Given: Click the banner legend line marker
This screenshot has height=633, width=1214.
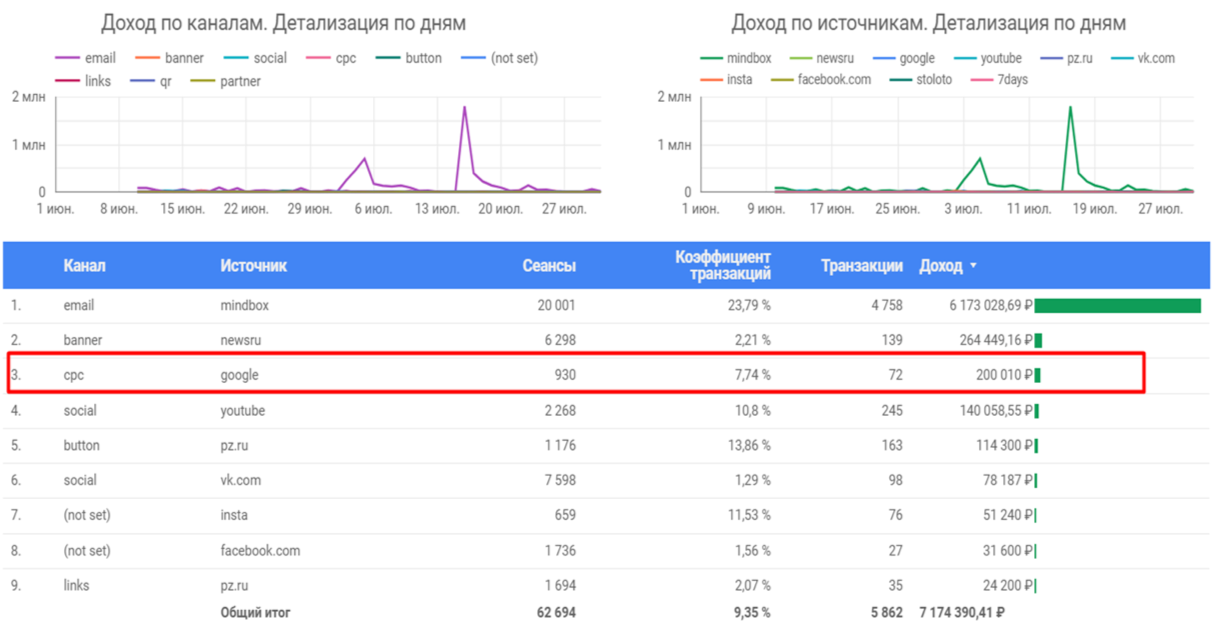Looking at the screenshot, I should [149, 58].
